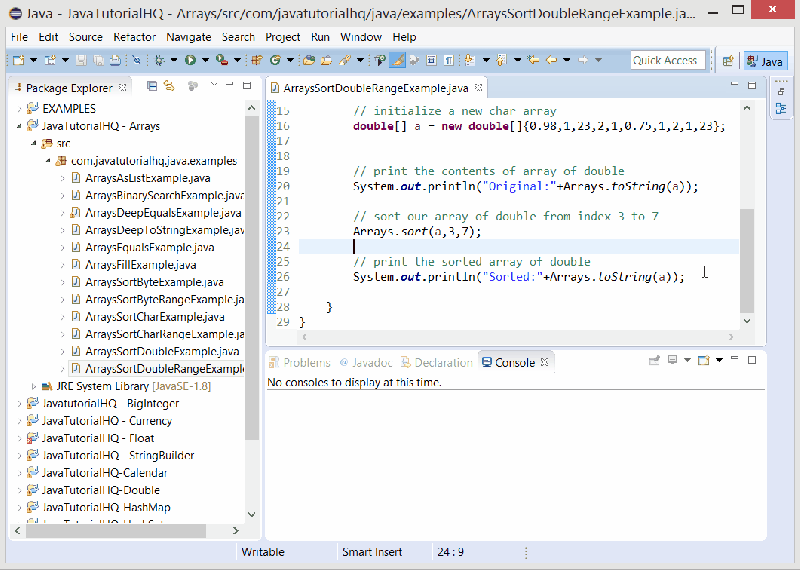800x570 pixels.
Task: Maximize the Console panel
Action: click(752, 360)
